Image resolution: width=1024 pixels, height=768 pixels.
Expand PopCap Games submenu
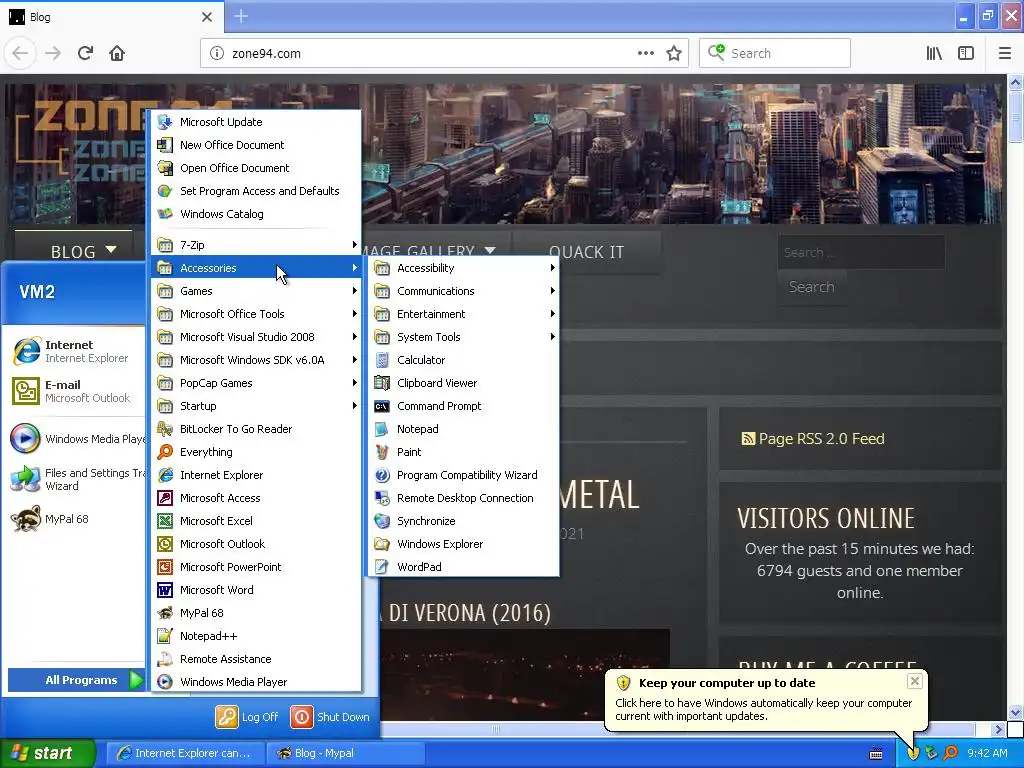256,383
